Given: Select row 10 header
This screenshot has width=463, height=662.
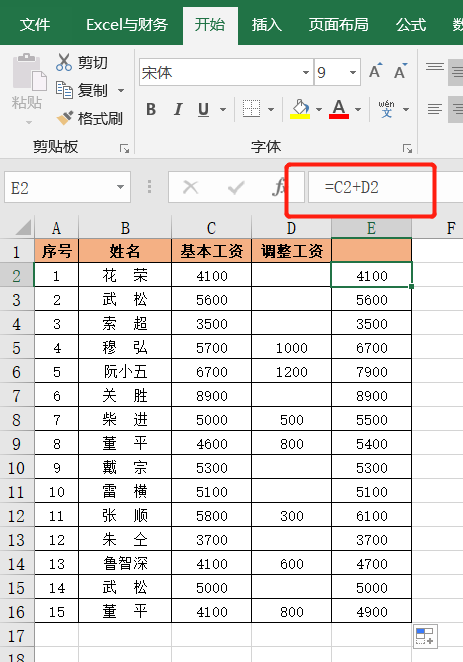Looking at the screenshot, I should point(17,467).
